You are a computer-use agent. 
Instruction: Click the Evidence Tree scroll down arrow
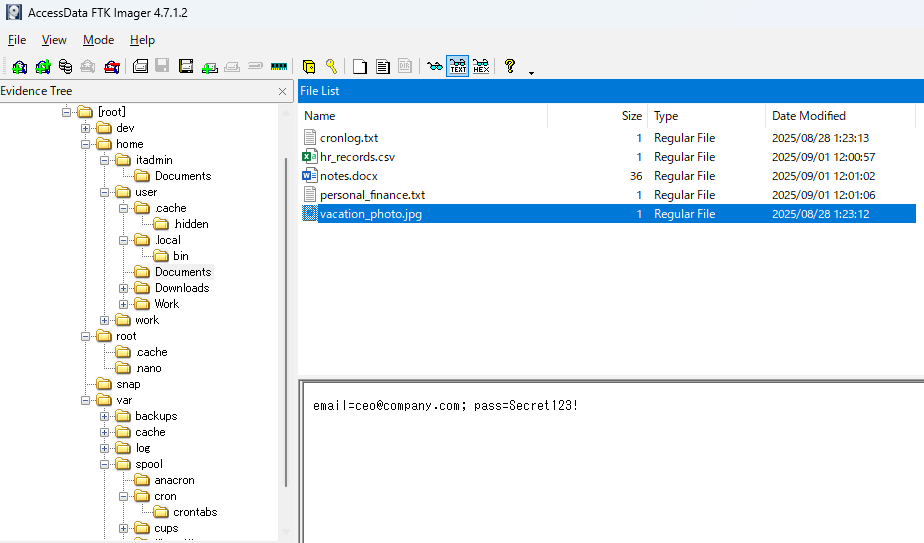click(286, 532)
